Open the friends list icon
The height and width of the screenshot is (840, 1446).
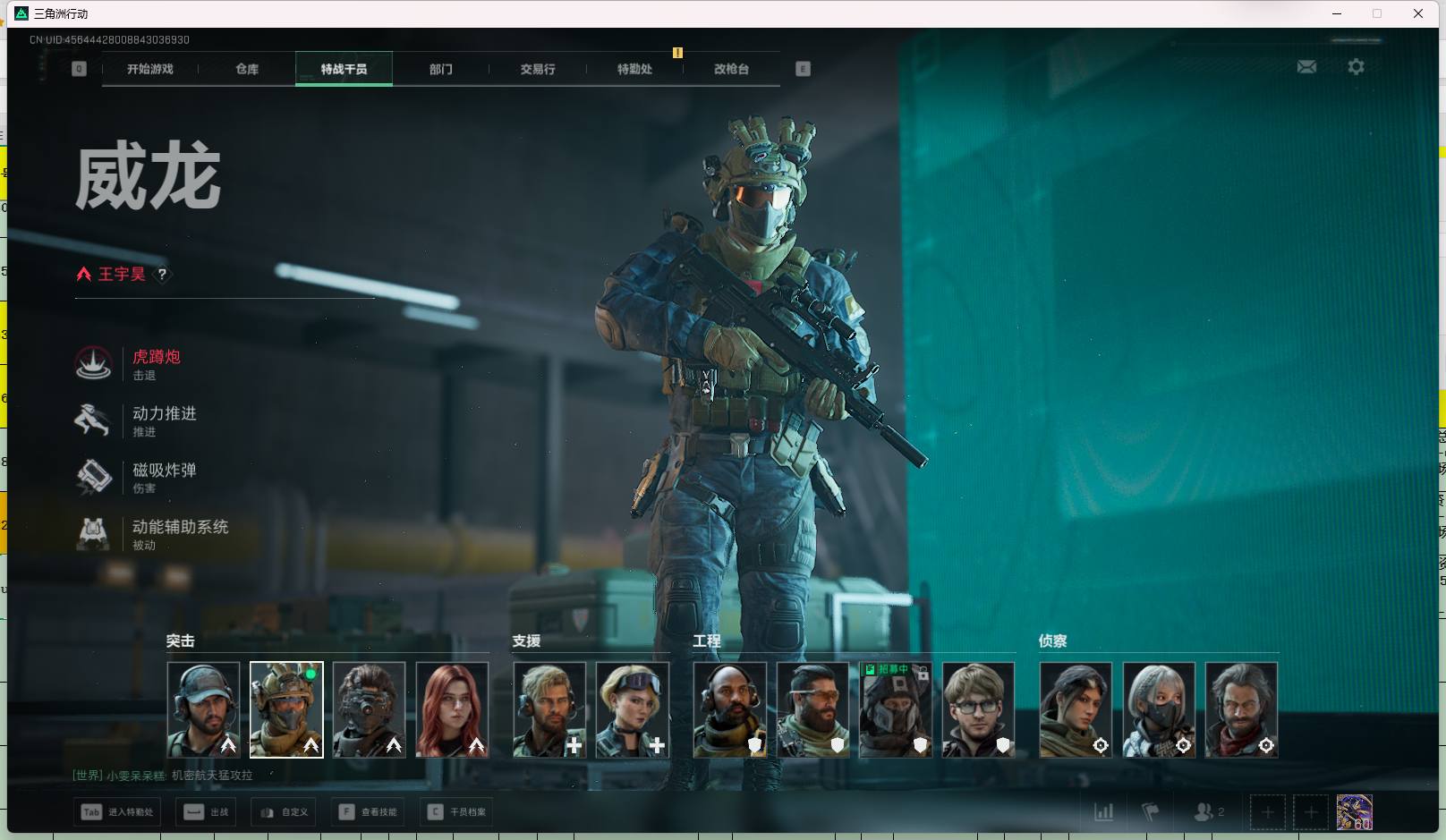pos(1204,812)
